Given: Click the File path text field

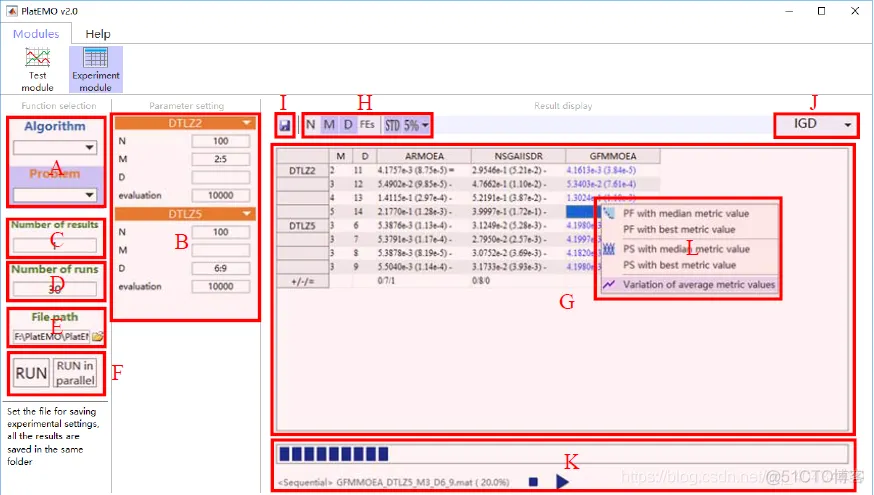Looking at the screenshot, I should (x=51, y=337).
